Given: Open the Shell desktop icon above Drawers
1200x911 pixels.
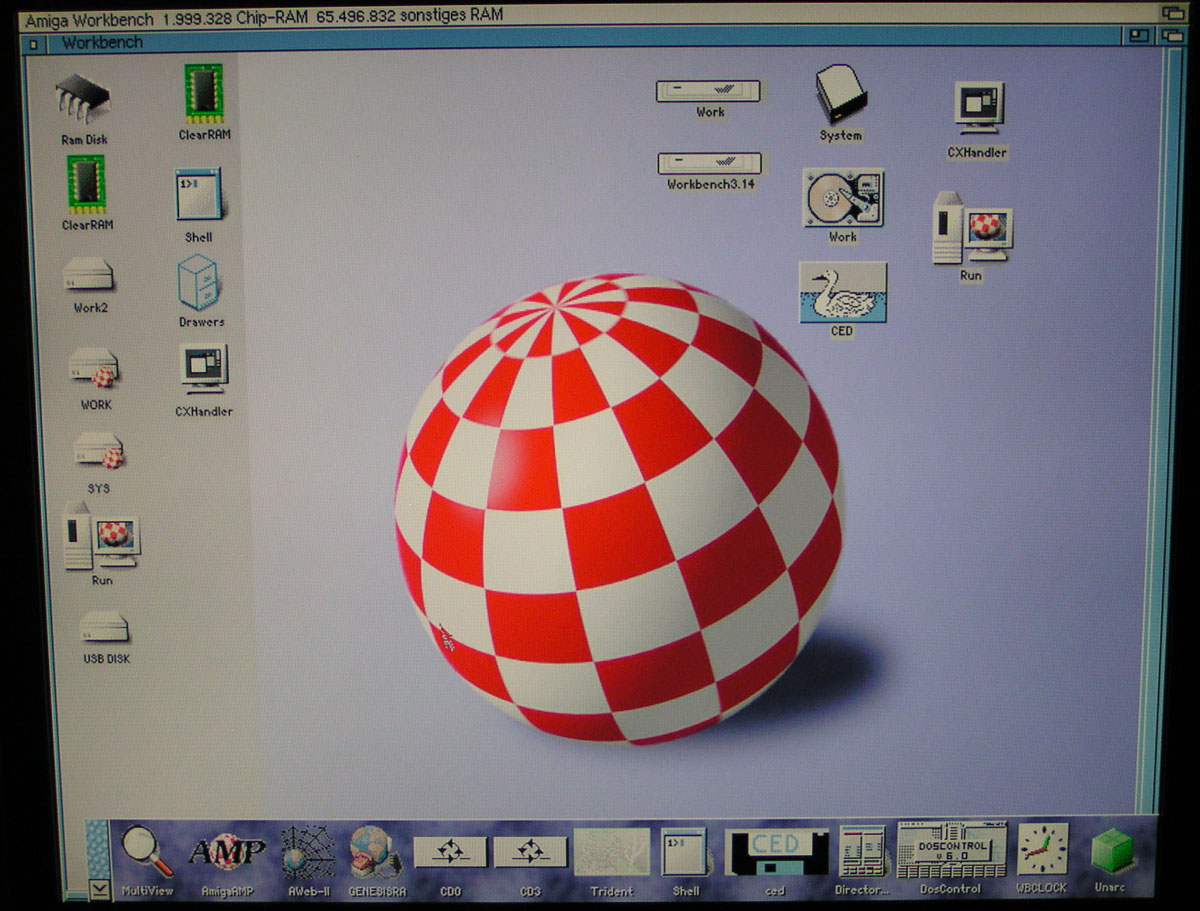Looking at the screenshot, I should click(x=199, y=196).
